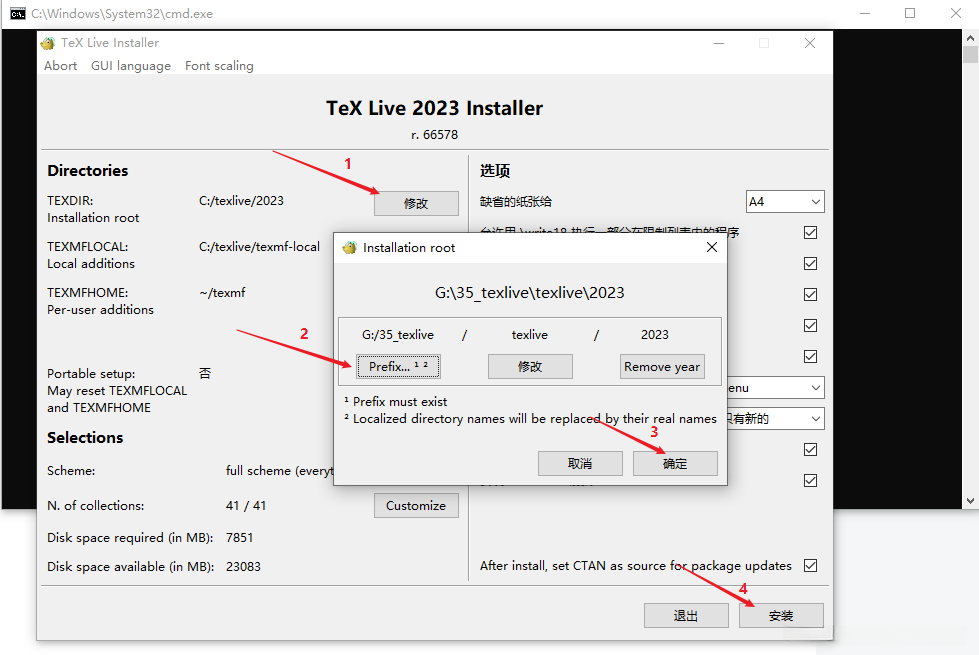Open the Abort menu

tap(61, 66)
